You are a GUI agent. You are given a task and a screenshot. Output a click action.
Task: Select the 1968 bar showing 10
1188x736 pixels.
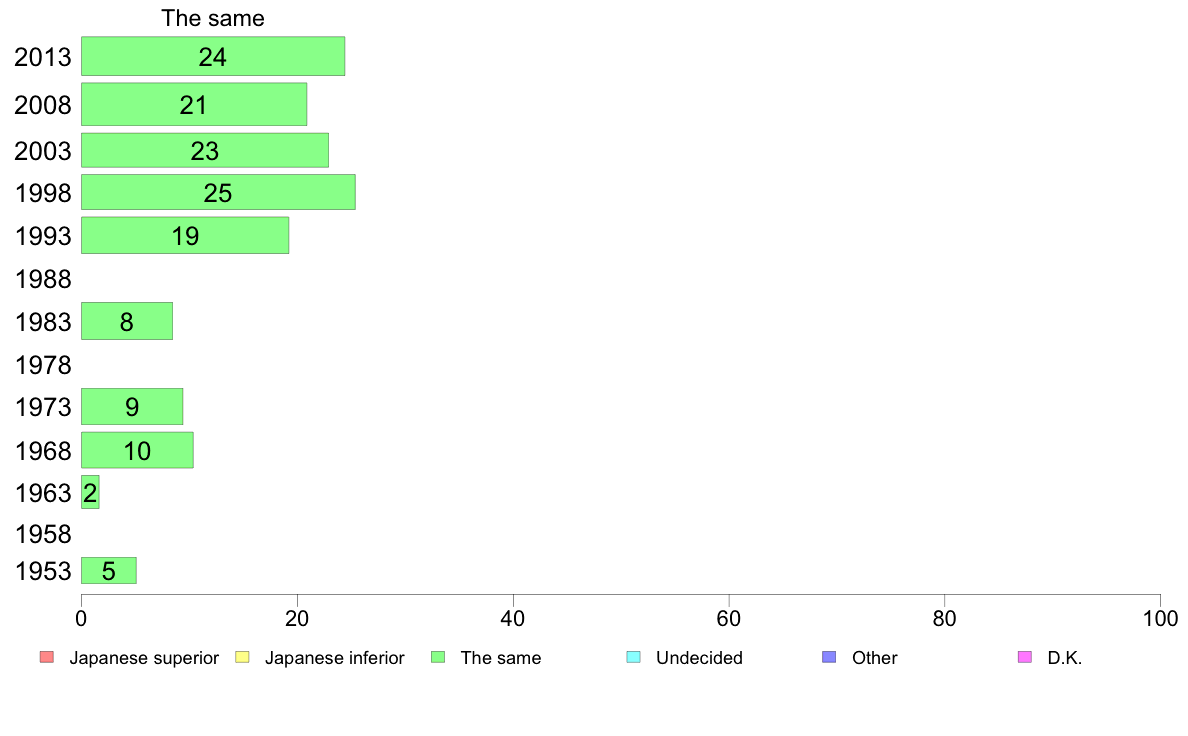137,450
